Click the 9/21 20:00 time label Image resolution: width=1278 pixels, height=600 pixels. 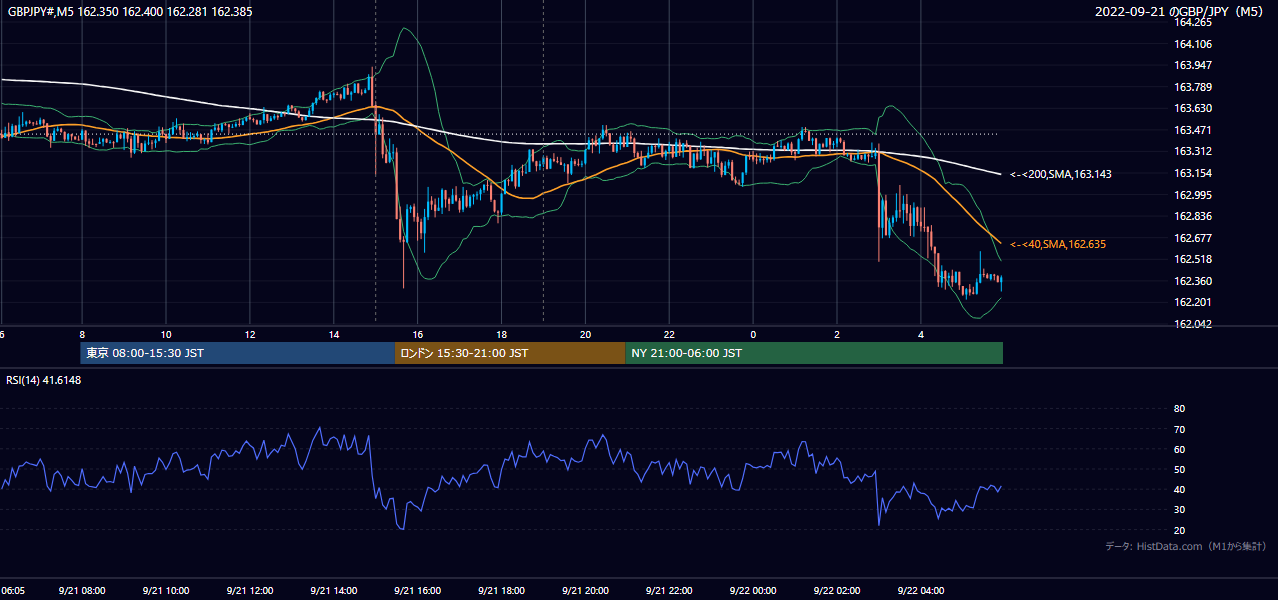[586, 591]
